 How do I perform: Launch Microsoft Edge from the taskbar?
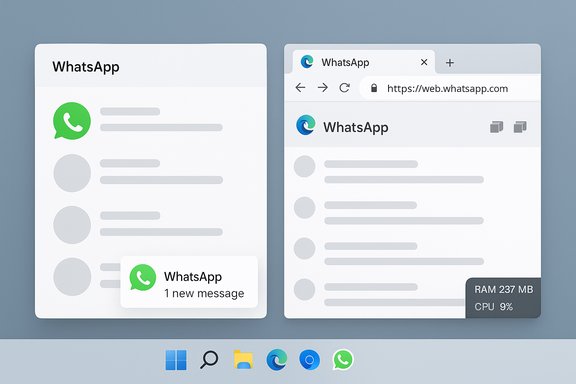(277, 360)
